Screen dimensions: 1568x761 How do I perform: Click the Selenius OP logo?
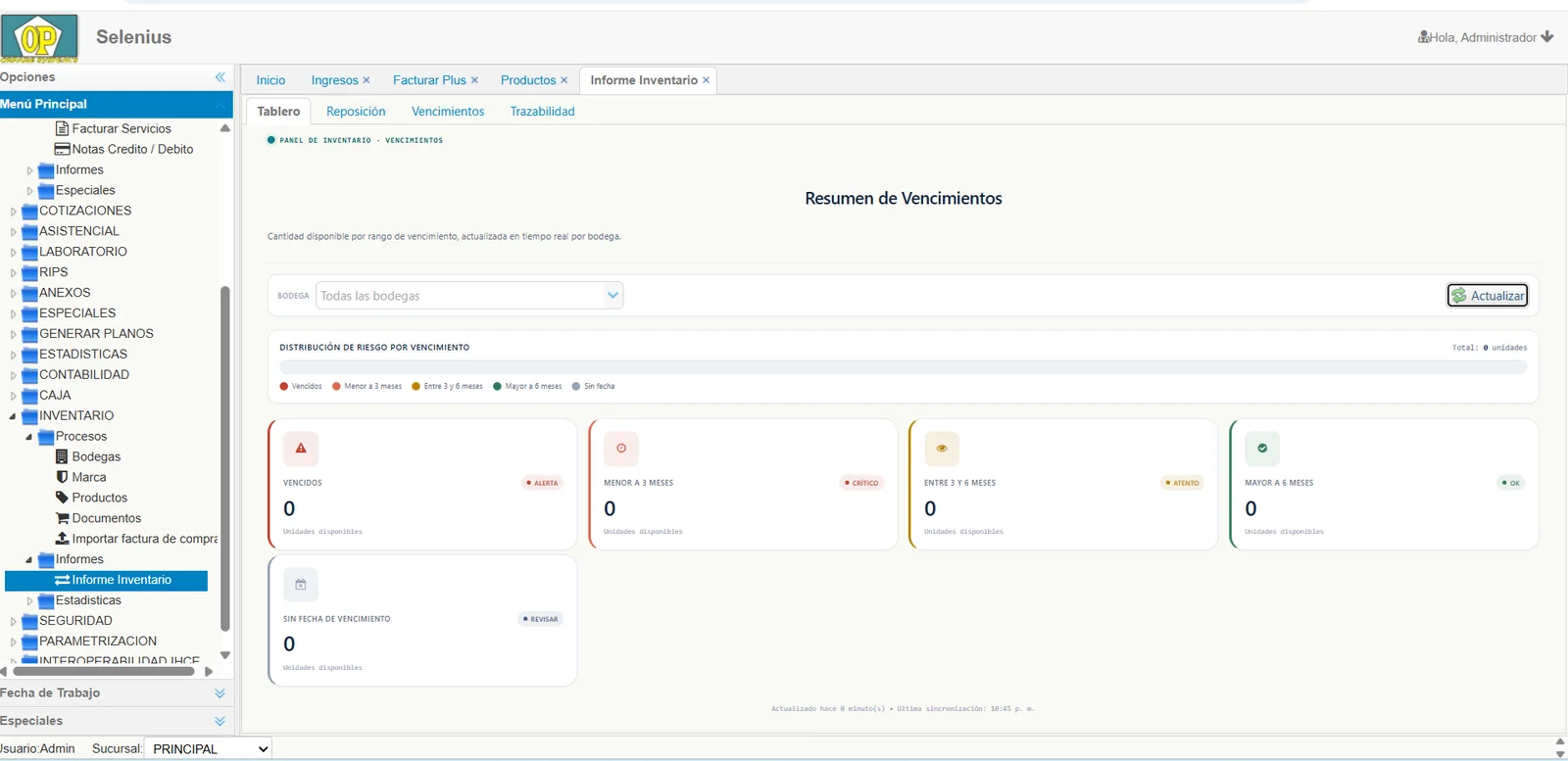(39, 38)
